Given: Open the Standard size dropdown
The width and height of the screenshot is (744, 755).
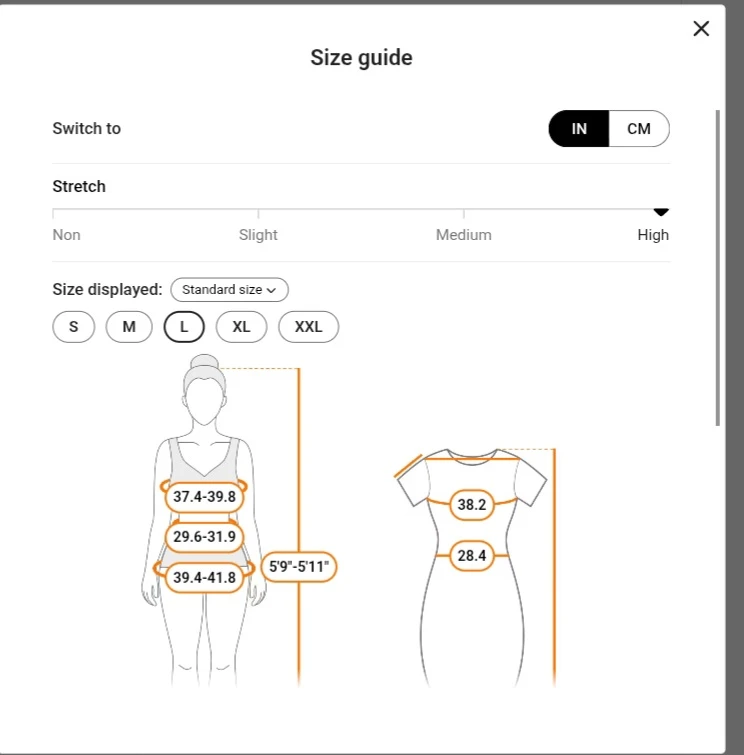Looking at the screenshot, I should pyautogui.click(x=229, y=290).
